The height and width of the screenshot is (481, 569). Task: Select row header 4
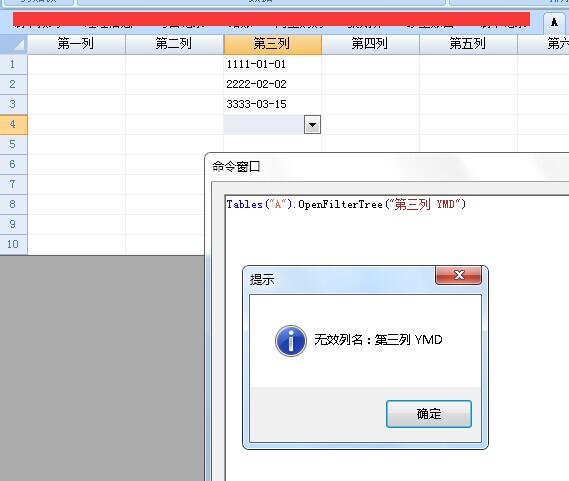click(13, 125)
